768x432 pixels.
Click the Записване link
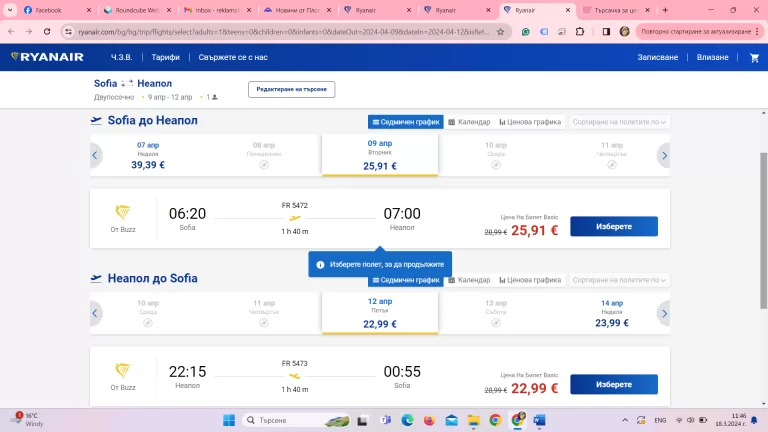tap(658, 57)
